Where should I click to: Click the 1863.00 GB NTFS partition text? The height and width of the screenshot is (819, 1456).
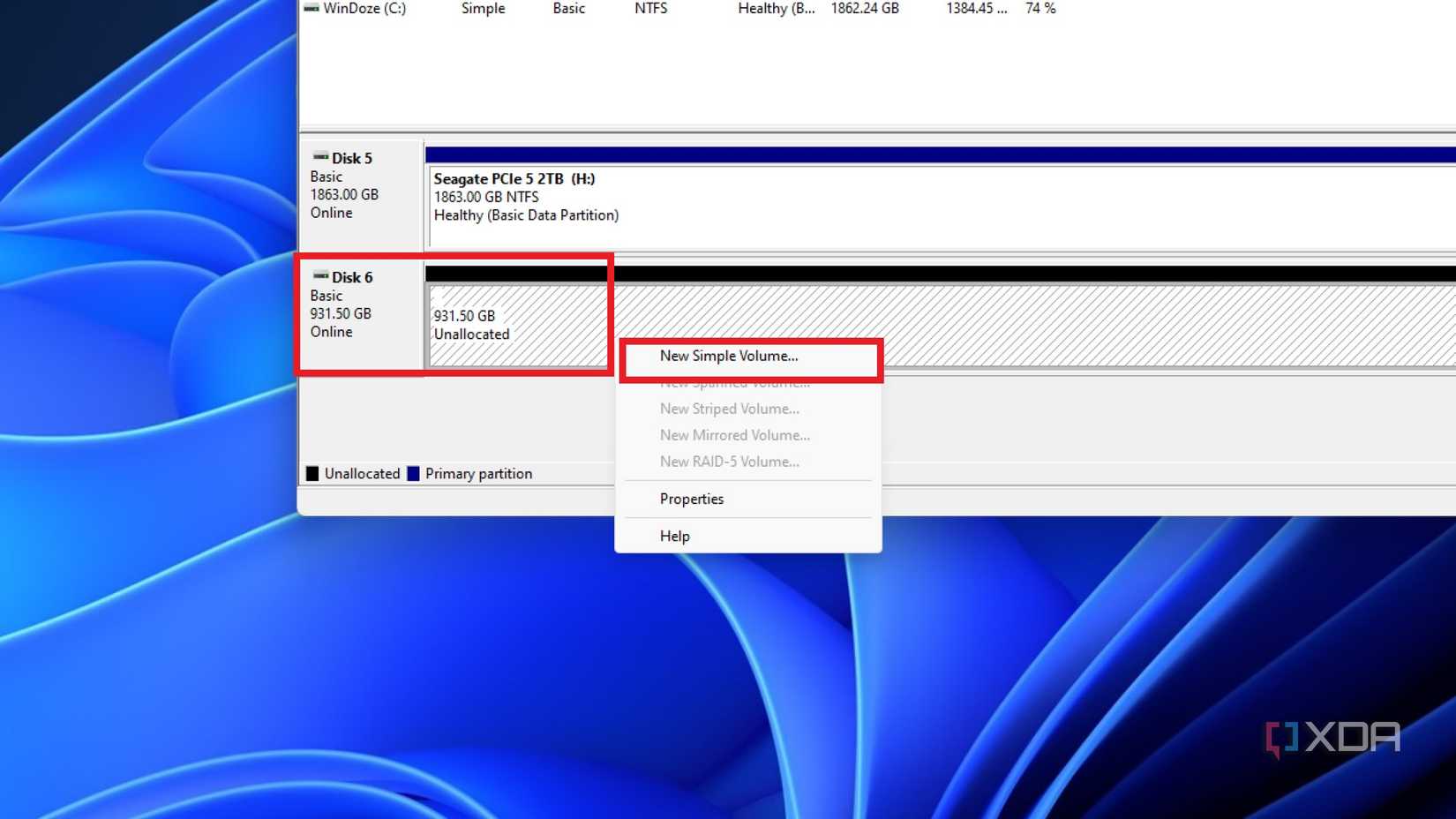click(486, 197)
